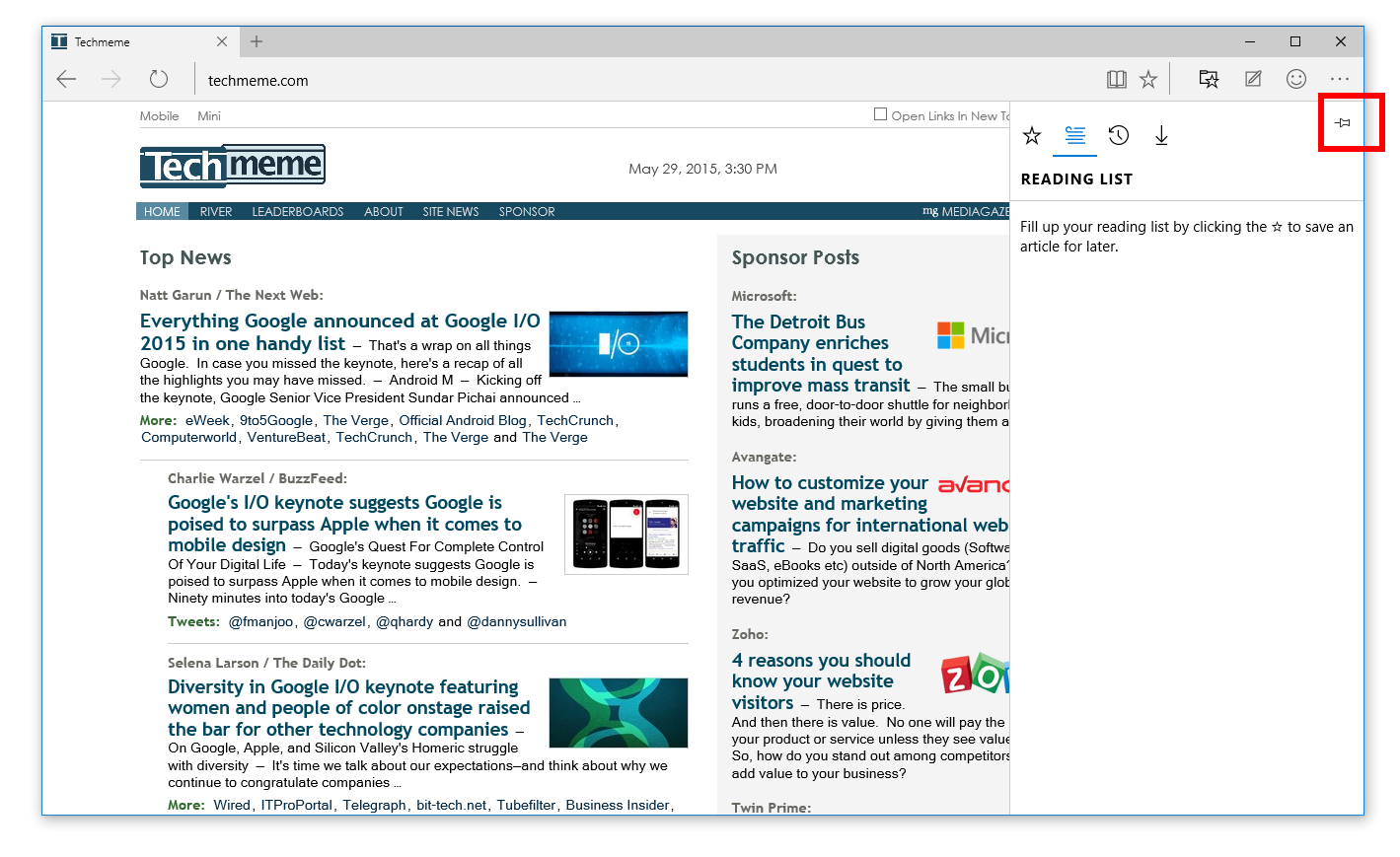Click the techmeme.com address bar
The width and height of the screenshot is (1400, 857).
pos(592,81)
